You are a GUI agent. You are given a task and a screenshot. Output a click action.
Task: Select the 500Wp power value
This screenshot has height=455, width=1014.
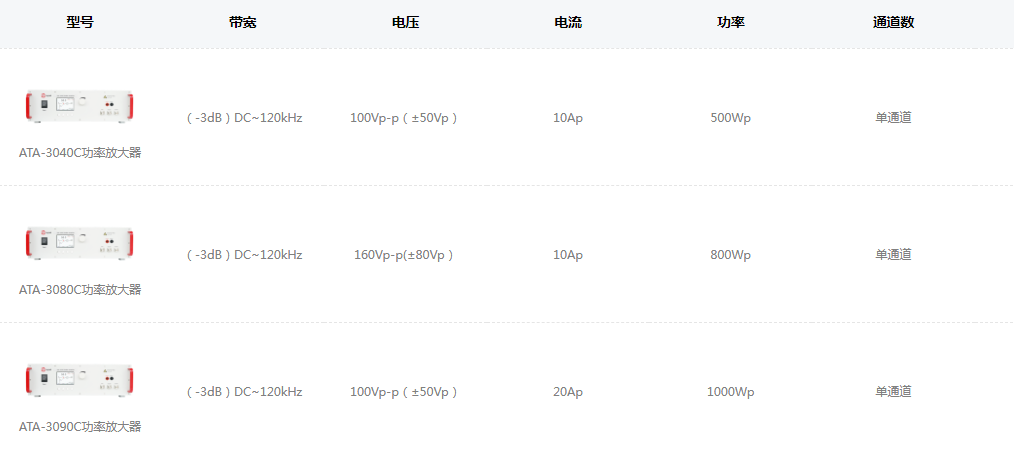[731, 118]
